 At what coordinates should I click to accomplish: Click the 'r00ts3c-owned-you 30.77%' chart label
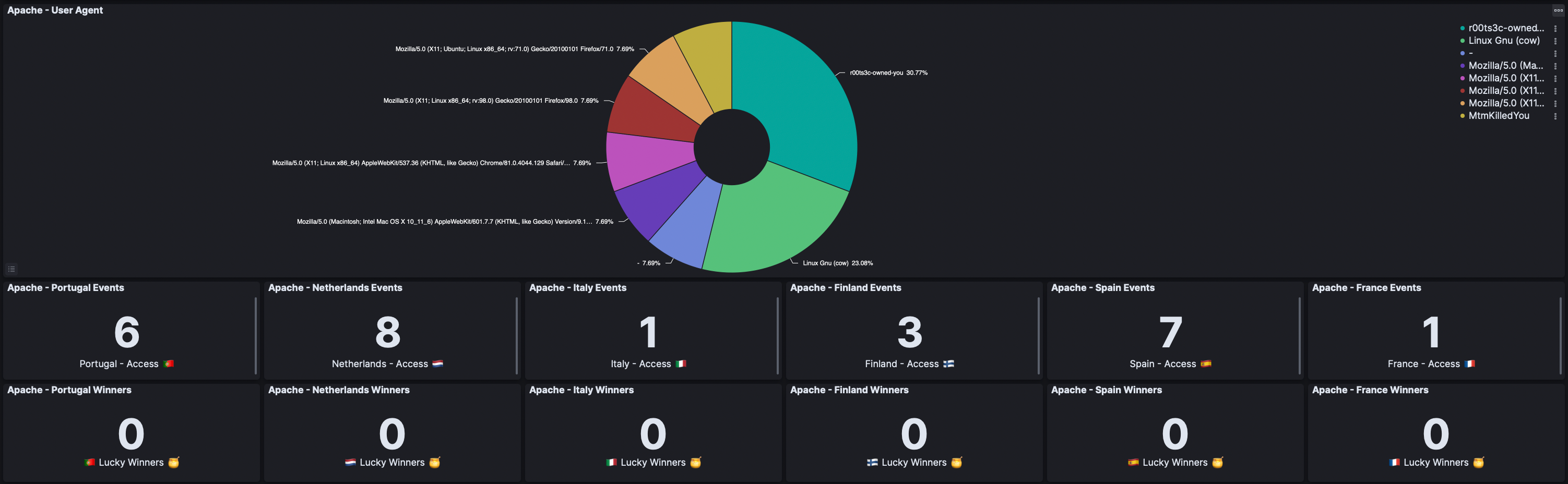(x=889, y=73)
